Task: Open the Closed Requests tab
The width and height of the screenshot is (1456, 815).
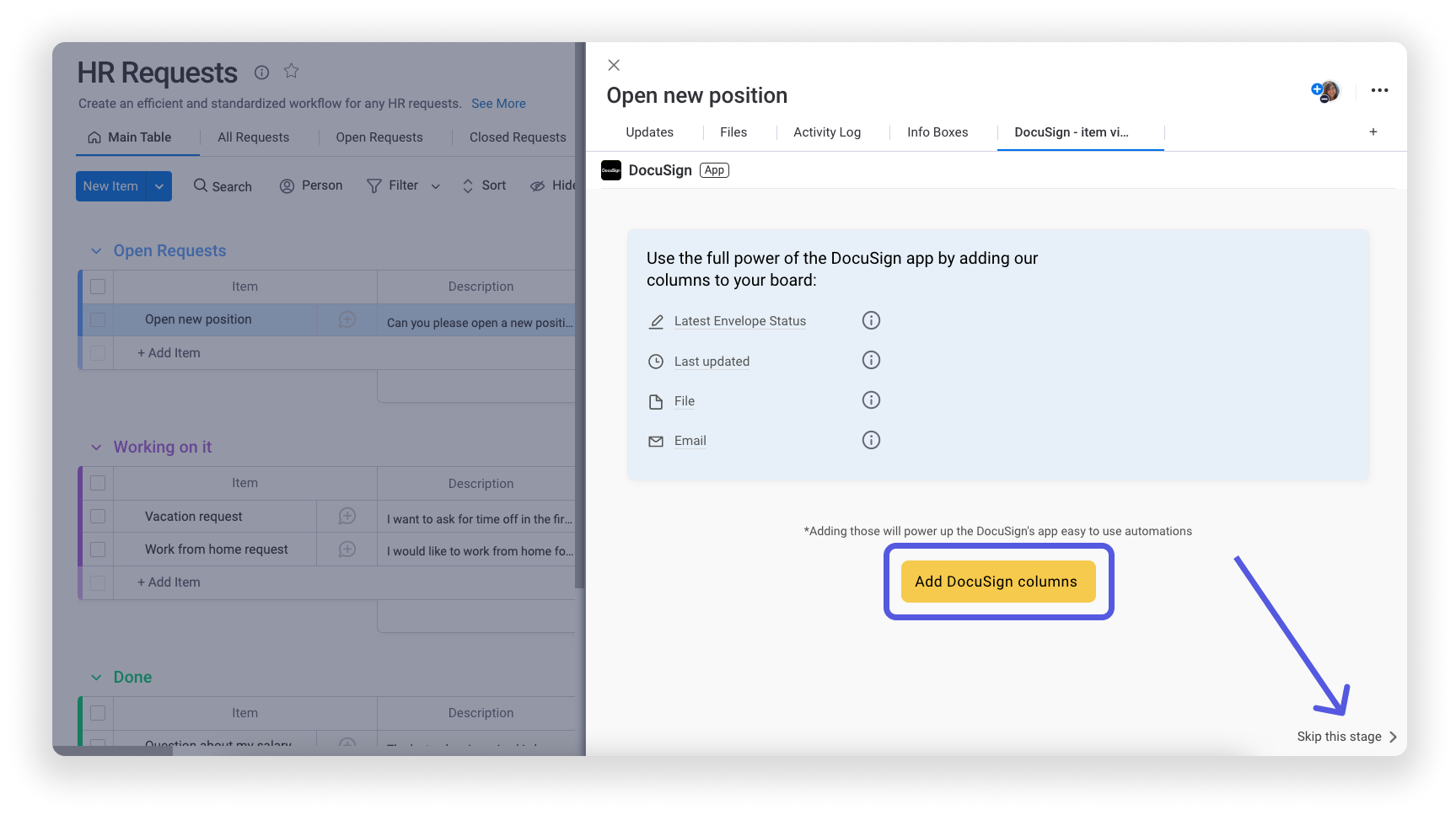Action: point(517,137)
